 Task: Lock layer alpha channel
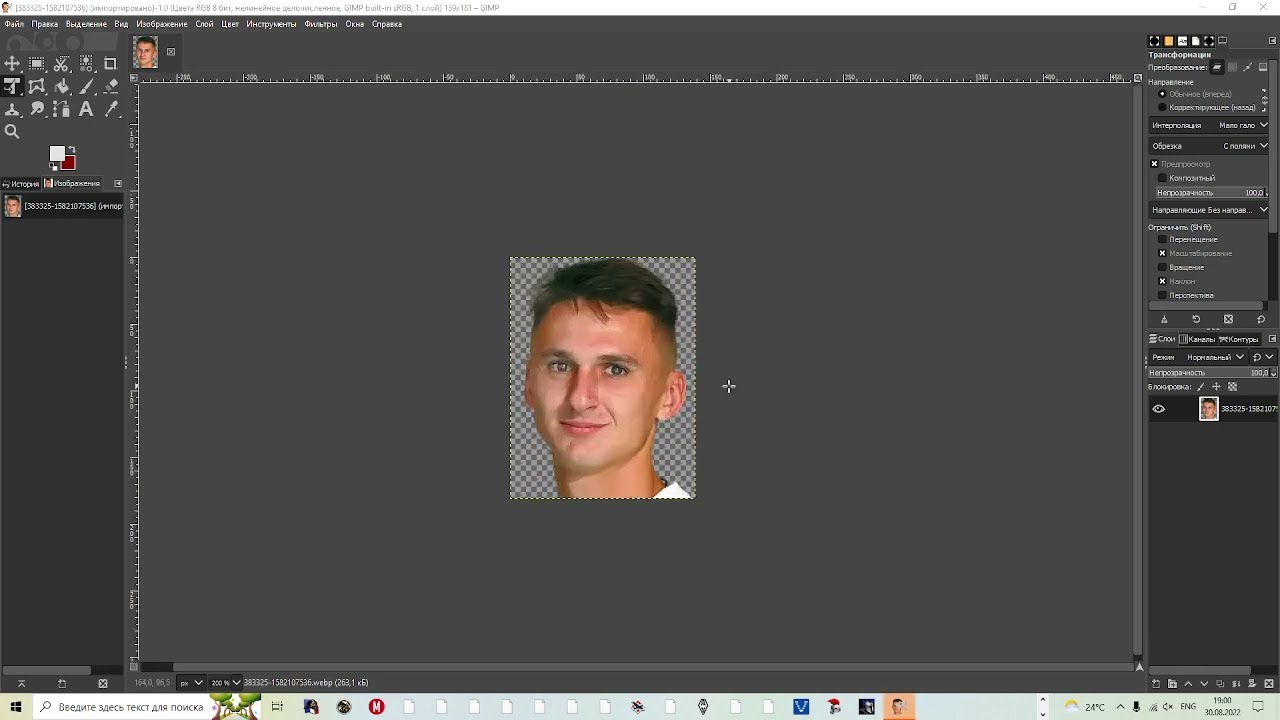click(1232, 387)
